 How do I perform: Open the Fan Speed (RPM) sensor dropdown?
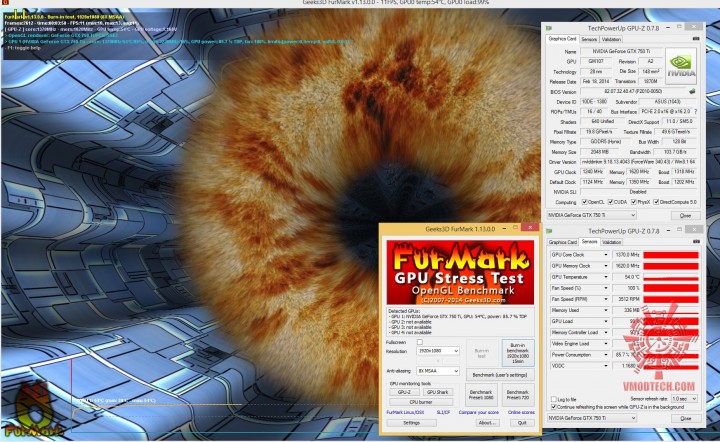606,299
